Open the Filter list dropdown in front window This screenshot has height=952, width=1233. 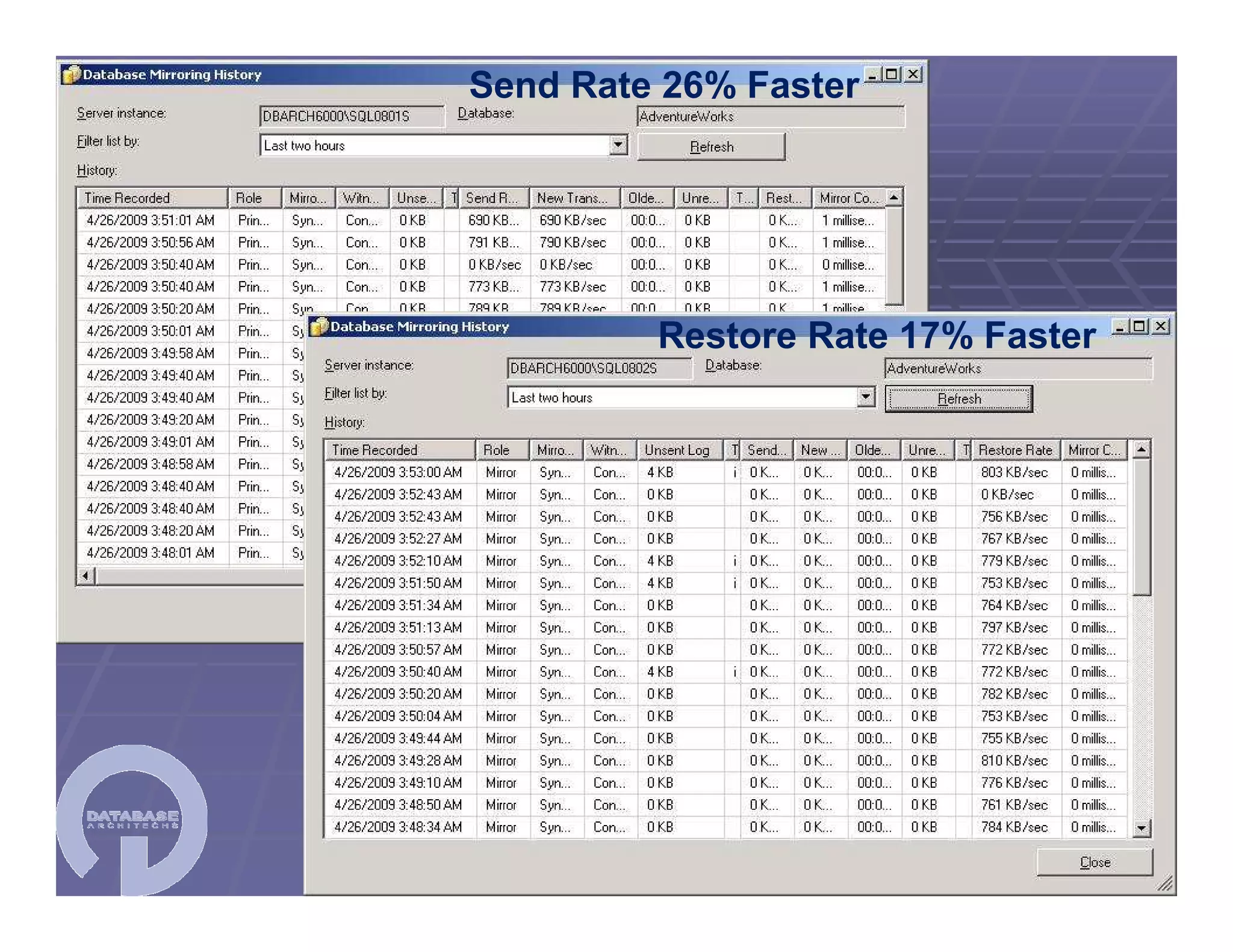pos(866,397)
